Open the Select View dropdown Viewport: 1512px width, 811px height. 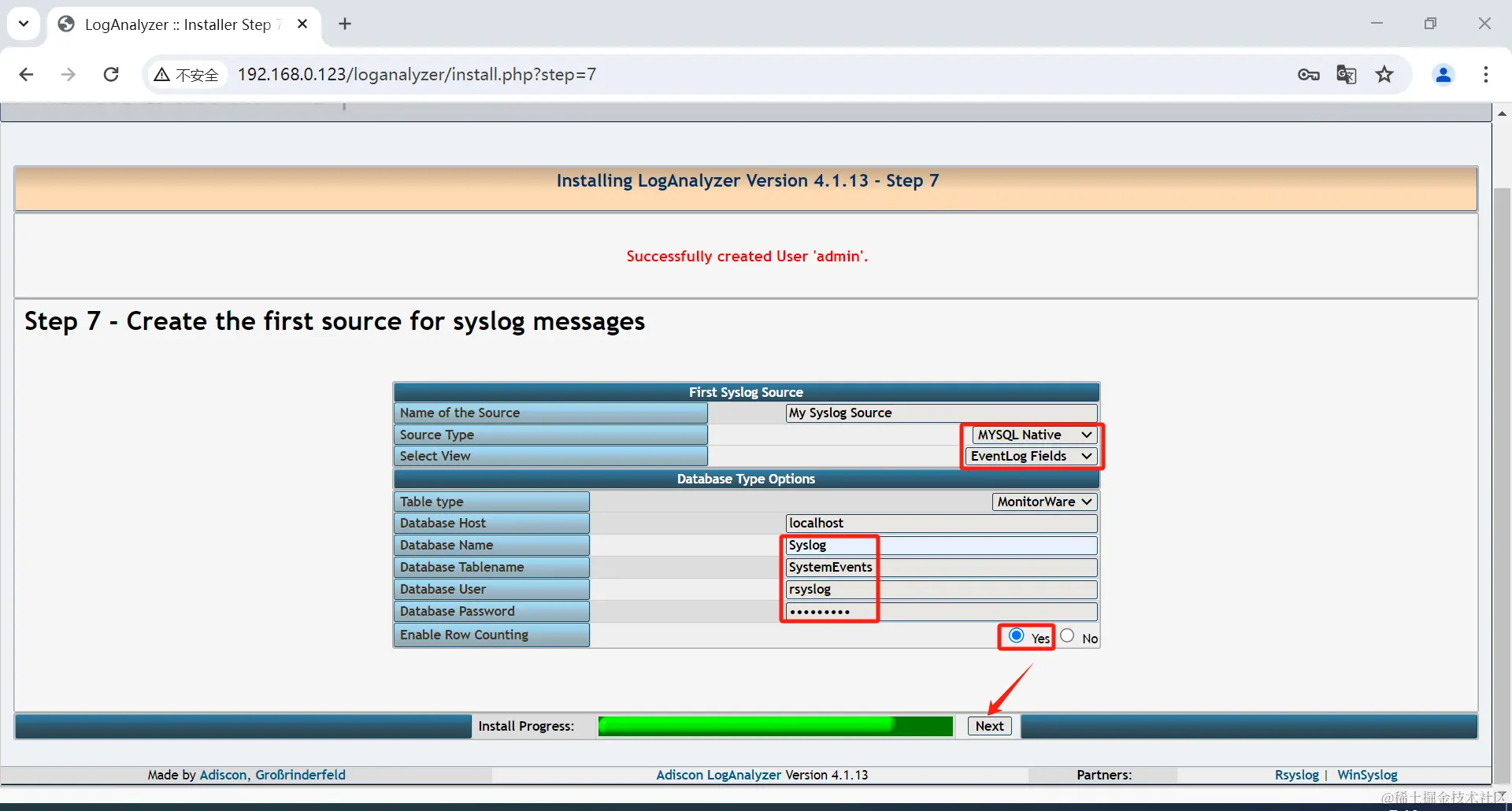(x=1032, y=456)
